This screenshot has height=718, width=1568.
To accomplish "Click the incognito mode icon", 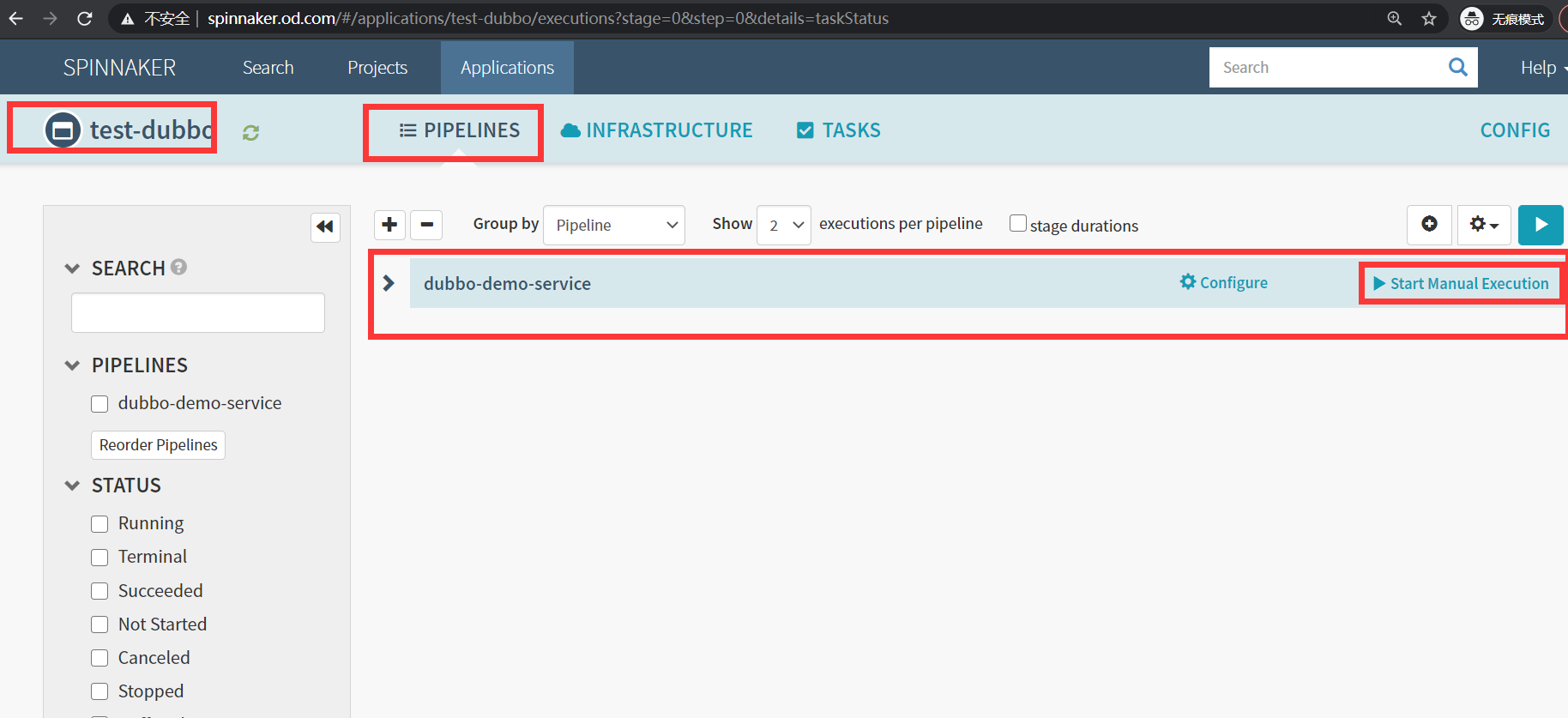I will [1472, 18].
